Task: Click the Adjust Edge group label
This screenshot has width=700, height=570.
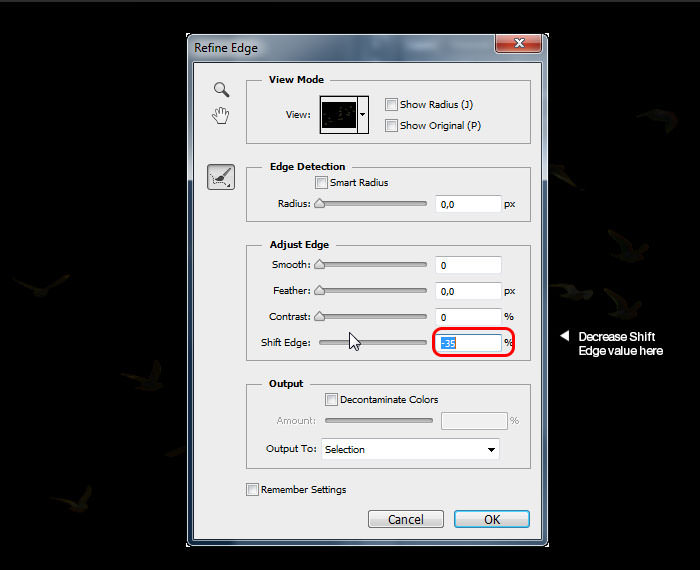Action: point(299,245)
